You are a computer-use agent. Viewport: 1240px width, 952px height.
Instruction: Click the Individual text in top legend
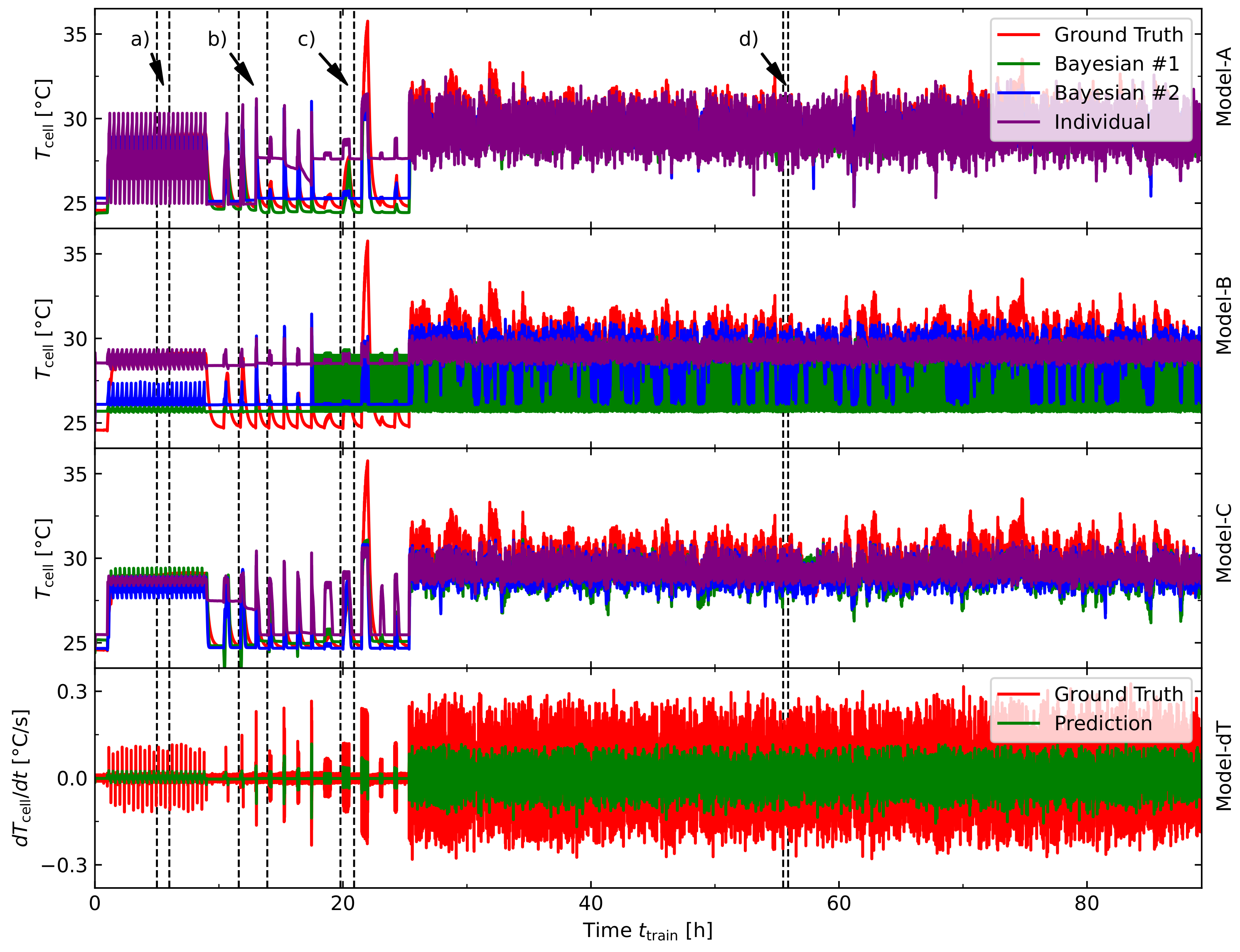point(1102,123)
